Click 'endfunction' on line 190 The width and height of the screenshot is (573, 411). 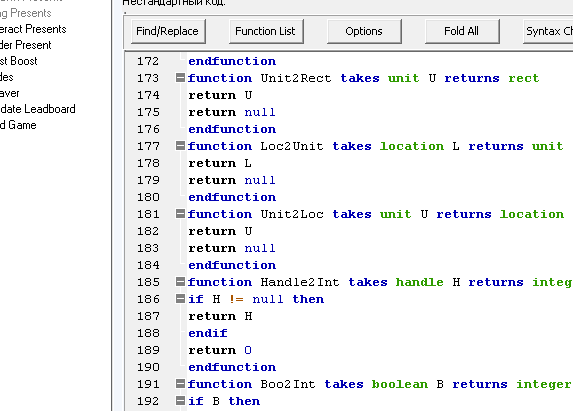pyautogui.click(x=232, y=367)
